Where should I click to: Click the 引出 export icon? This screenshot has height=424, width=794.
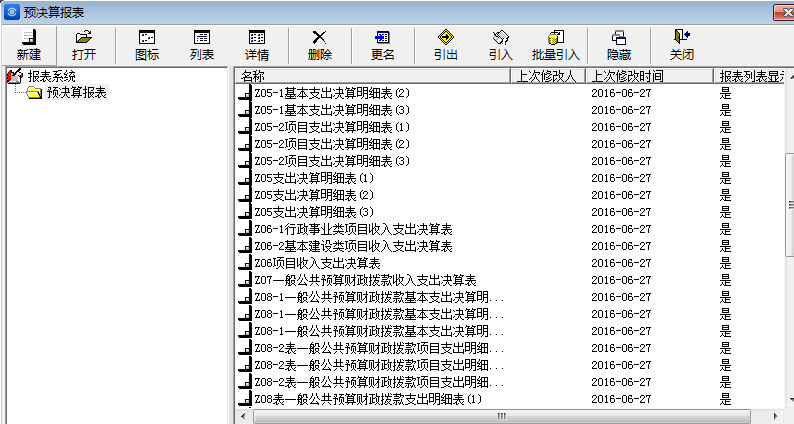tap(446, 45)
